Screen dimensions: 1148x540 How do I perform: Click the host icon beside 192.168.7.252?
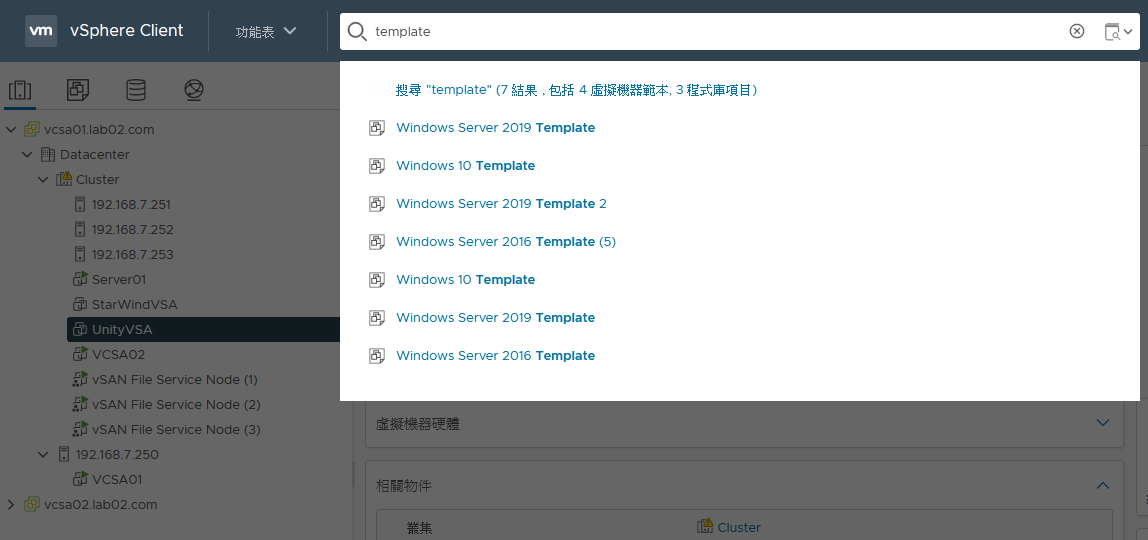pos(80,229)
